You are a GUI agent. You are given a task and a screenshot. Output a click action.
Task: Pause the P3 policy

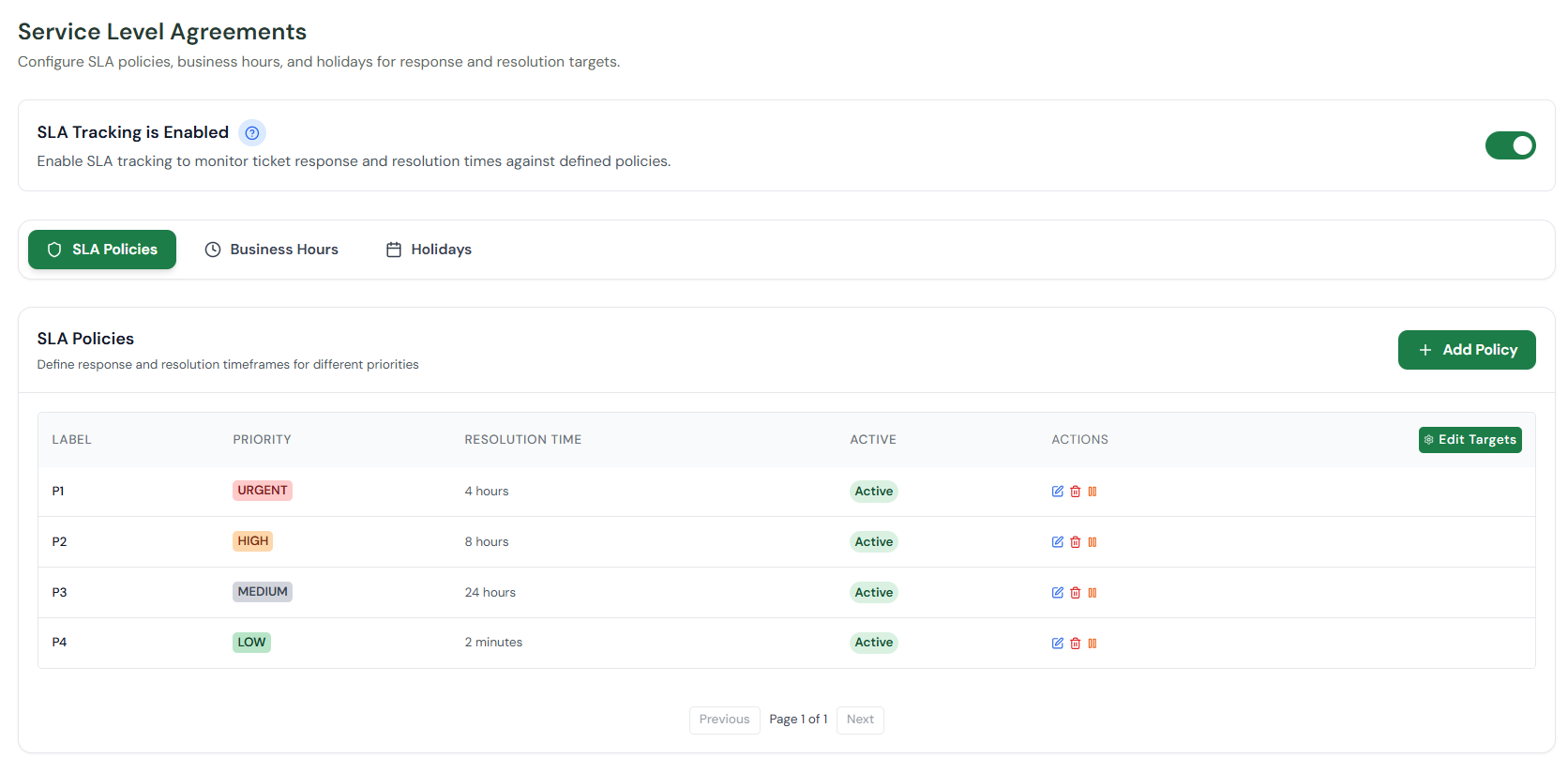point(1093,593)
